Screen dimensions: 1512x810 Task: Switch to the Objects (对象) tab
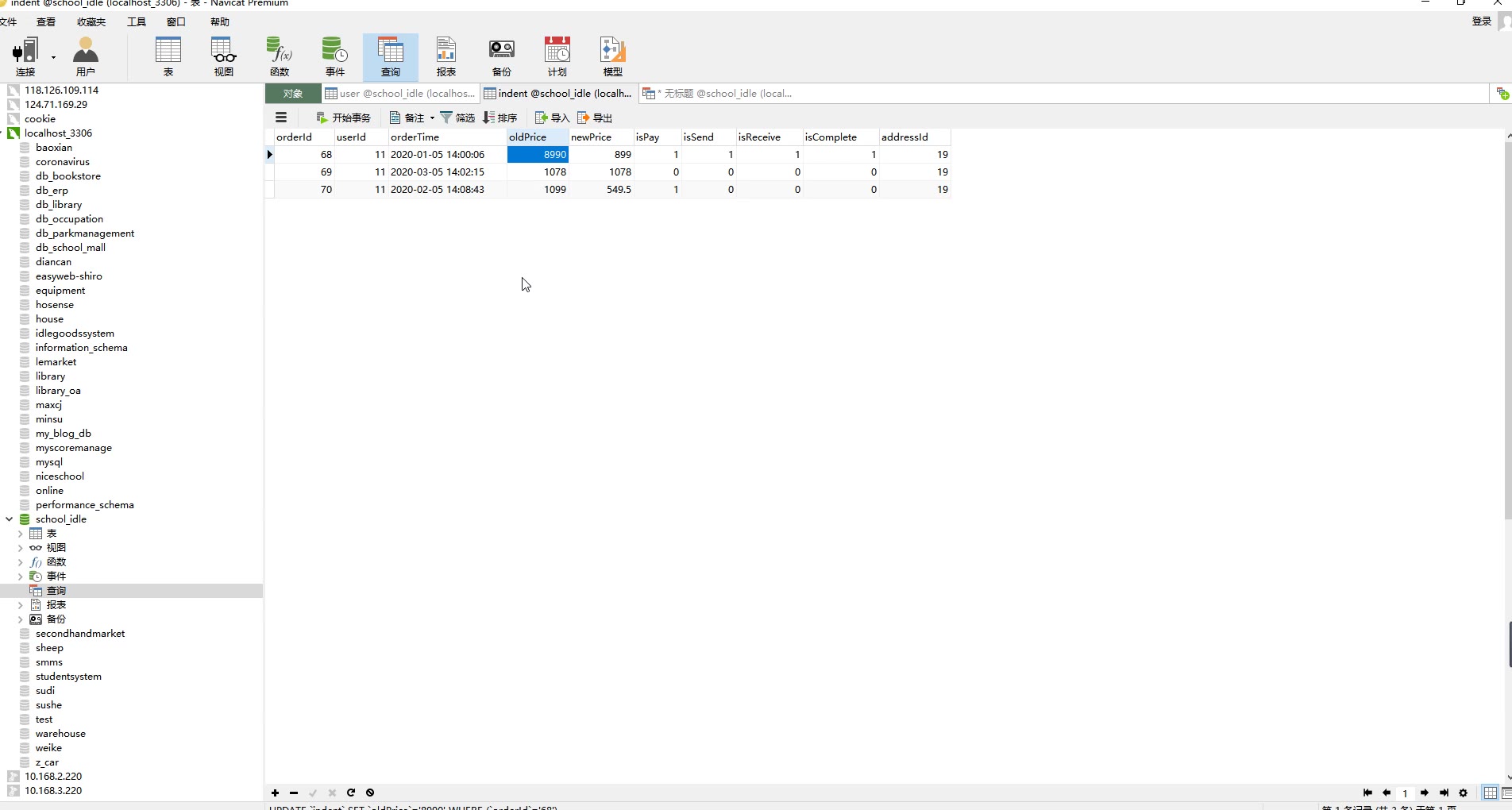[x=293, y=94]
